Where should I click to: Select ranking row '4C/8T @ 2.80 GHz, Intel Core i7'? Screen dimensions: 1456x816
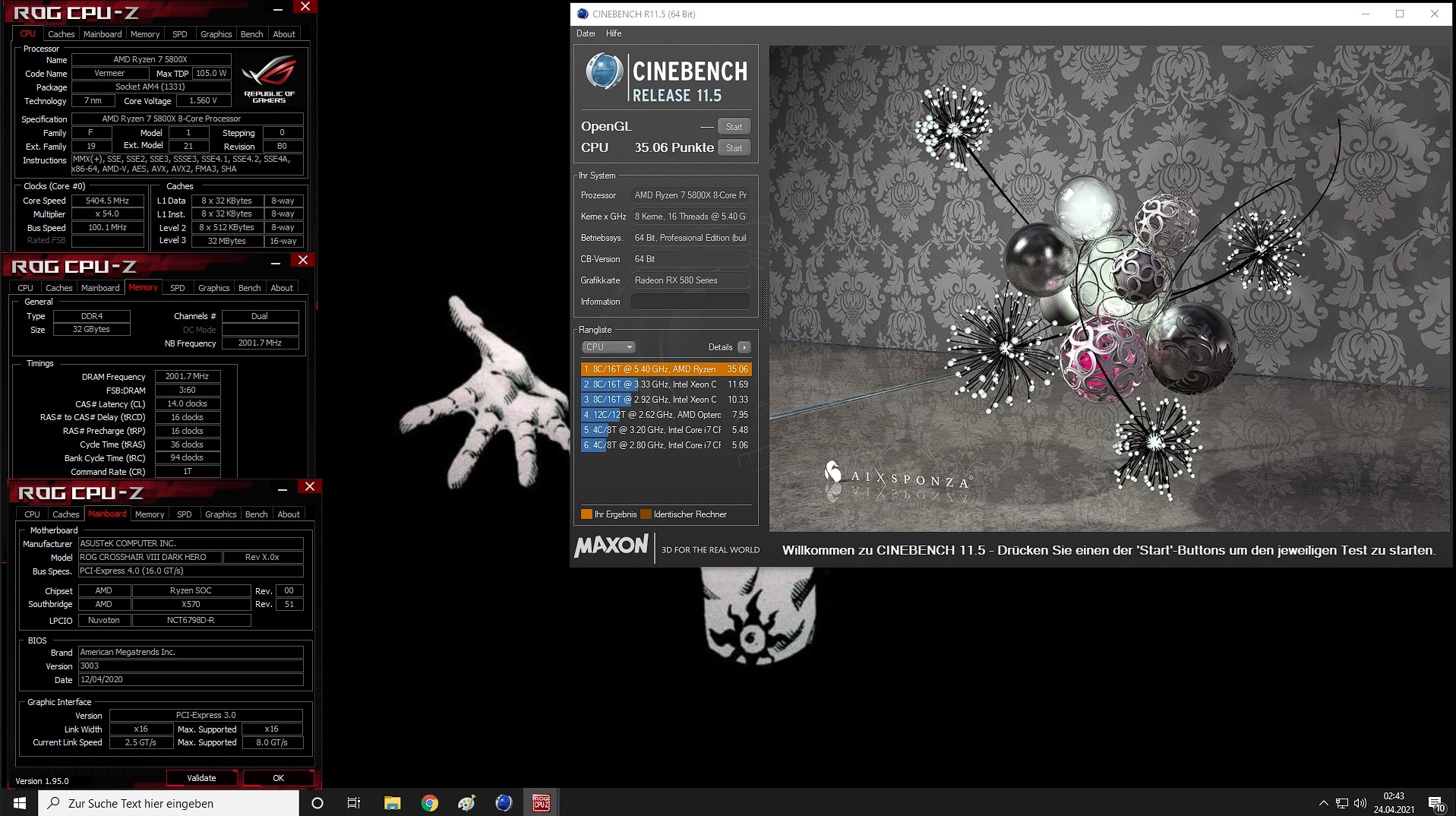pos(666,445)
